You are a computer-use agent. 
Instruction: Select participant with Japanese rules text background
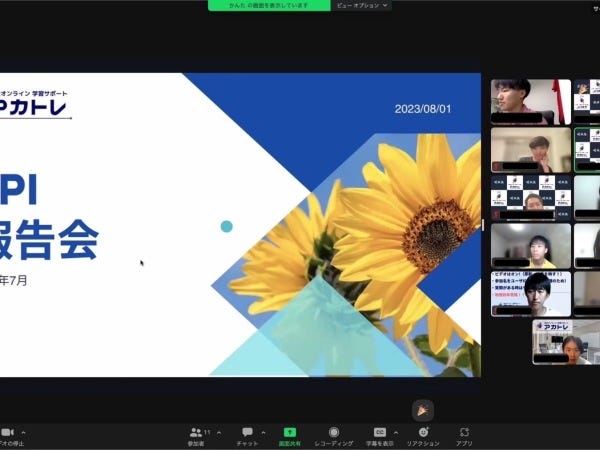point(531,294)
